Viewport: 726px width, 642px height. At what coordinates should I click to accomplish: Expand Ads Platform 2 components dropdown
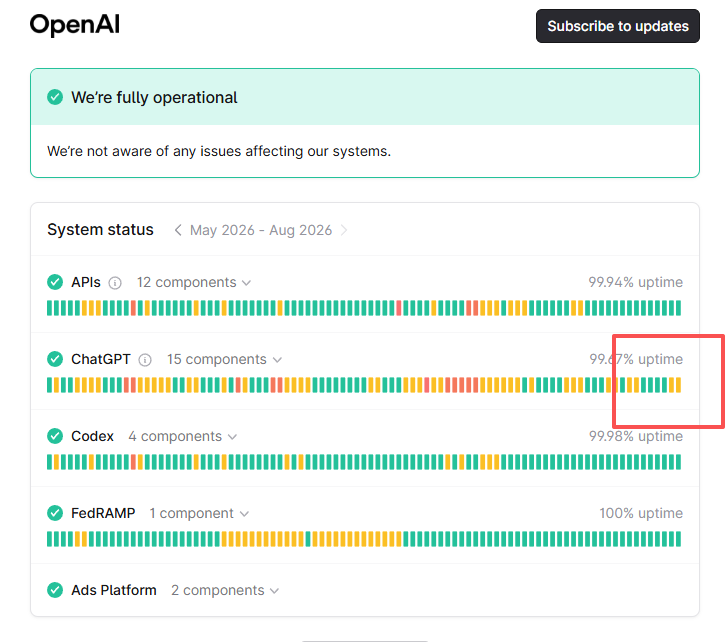tap(225, 590)
